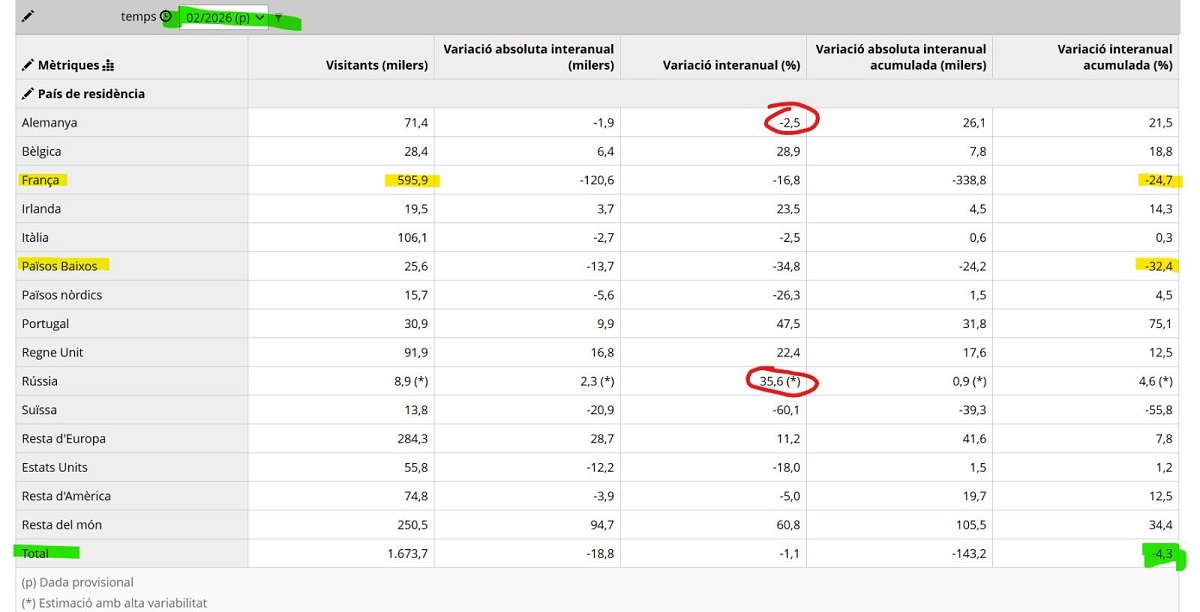The image size is (1200, 612).
Task: Click the circled -2,5 in Alemanya row
Action: pyautogui.click(x=789, y=123)
